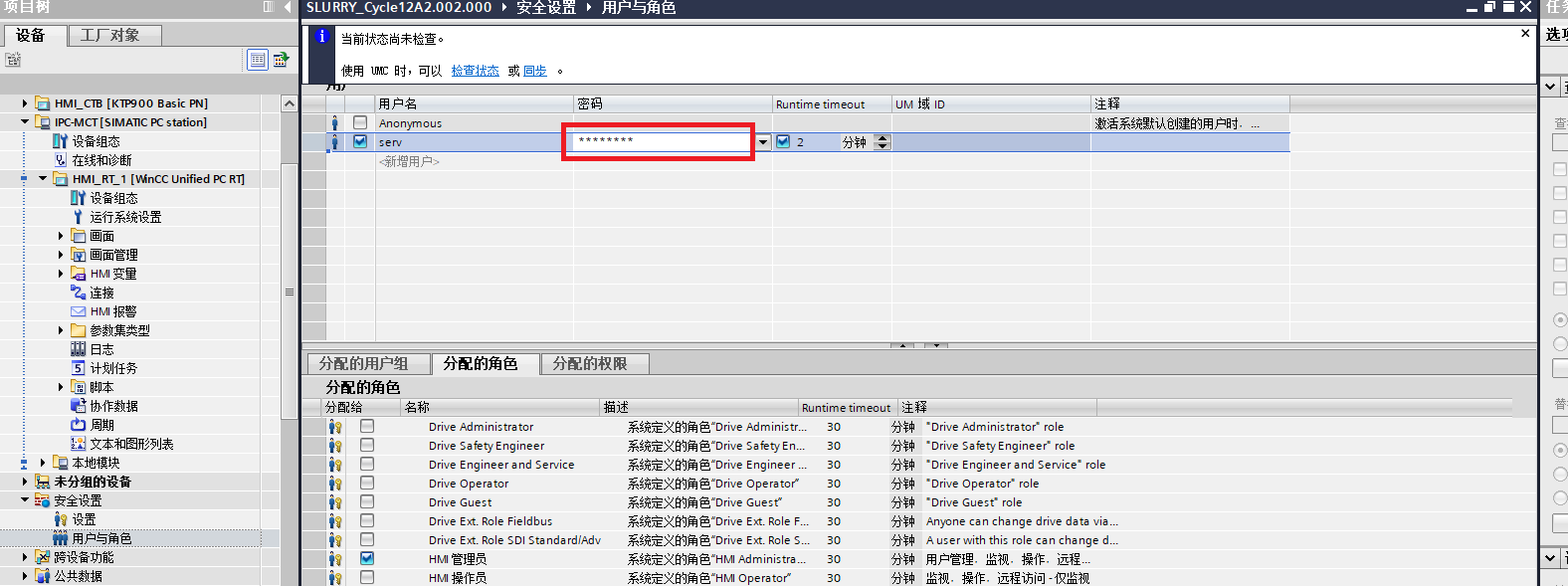Screen dimensions: 1568x586
Task: Click the info icon in the status banner
Action: (321, 37)
